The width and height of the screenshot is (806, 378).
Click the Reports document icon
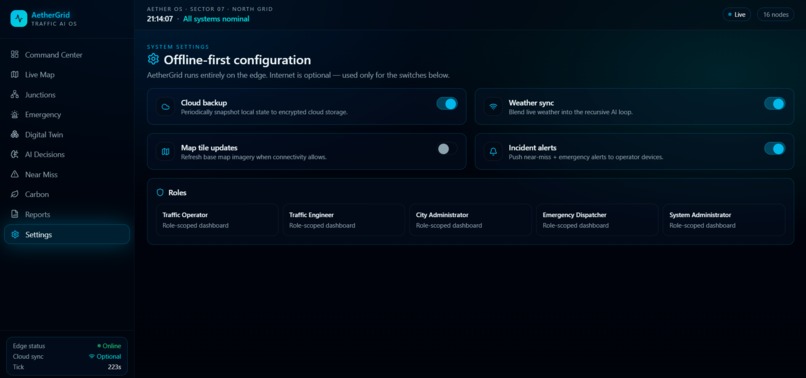tap(15, 214)
